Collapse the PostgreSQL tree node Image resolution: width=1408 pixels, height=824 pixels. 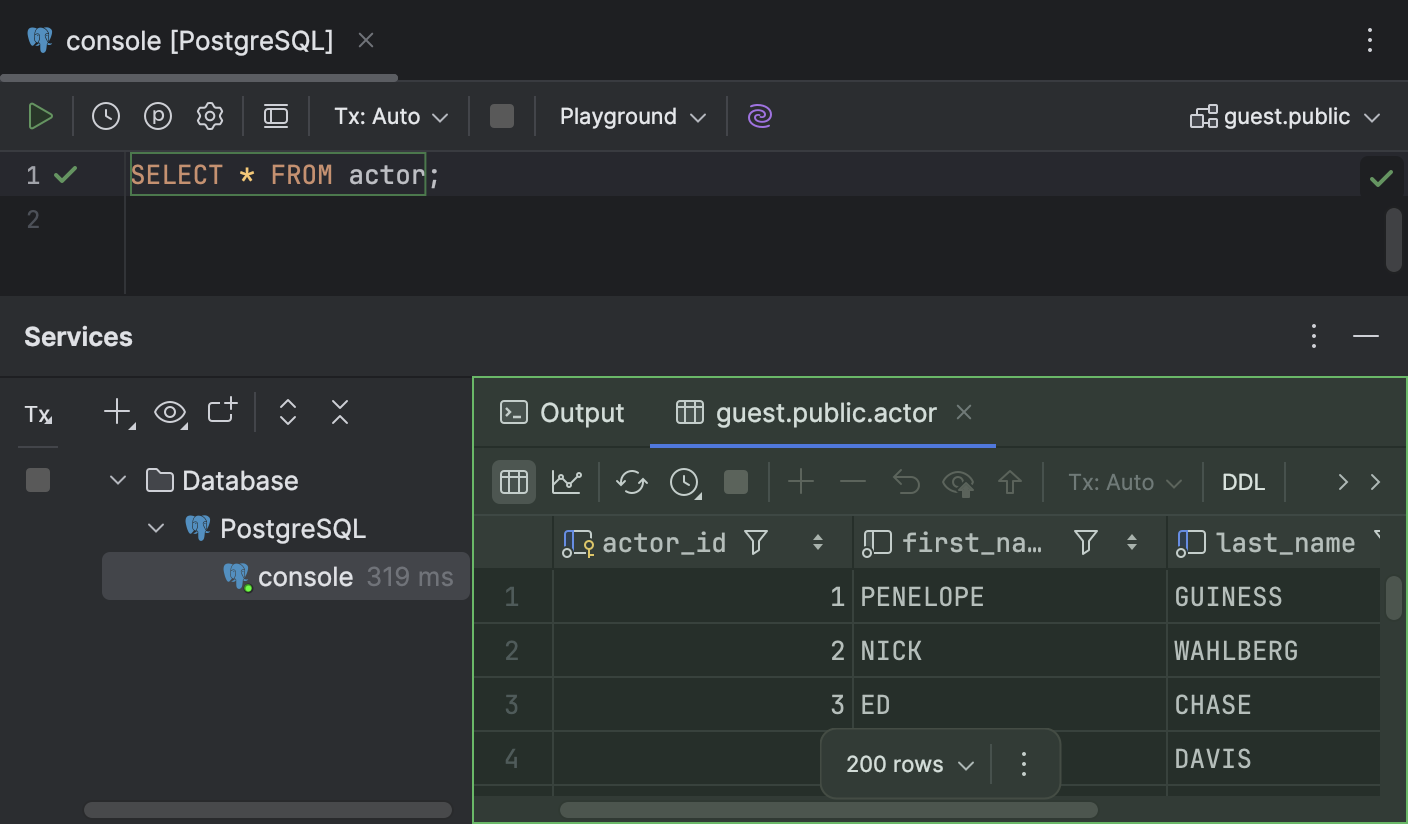(x=155, y=528)
